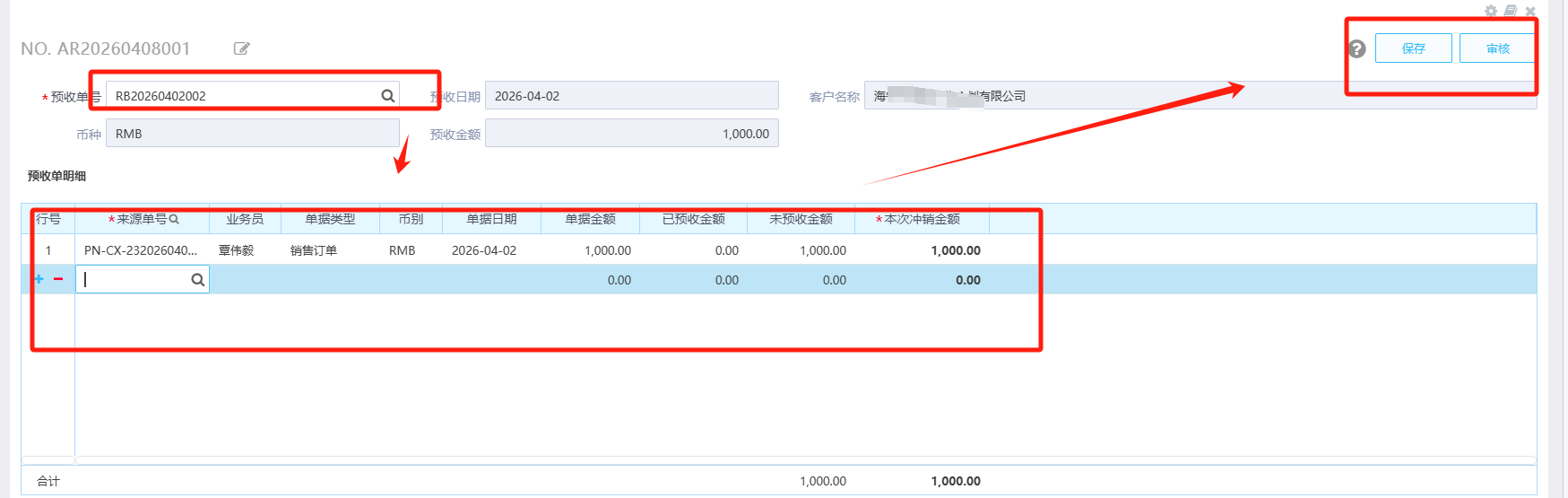The width and height of the screenshot is (1568, 498).
Task: Close the form with the X icon
Action: click(x=1530, y=11)
